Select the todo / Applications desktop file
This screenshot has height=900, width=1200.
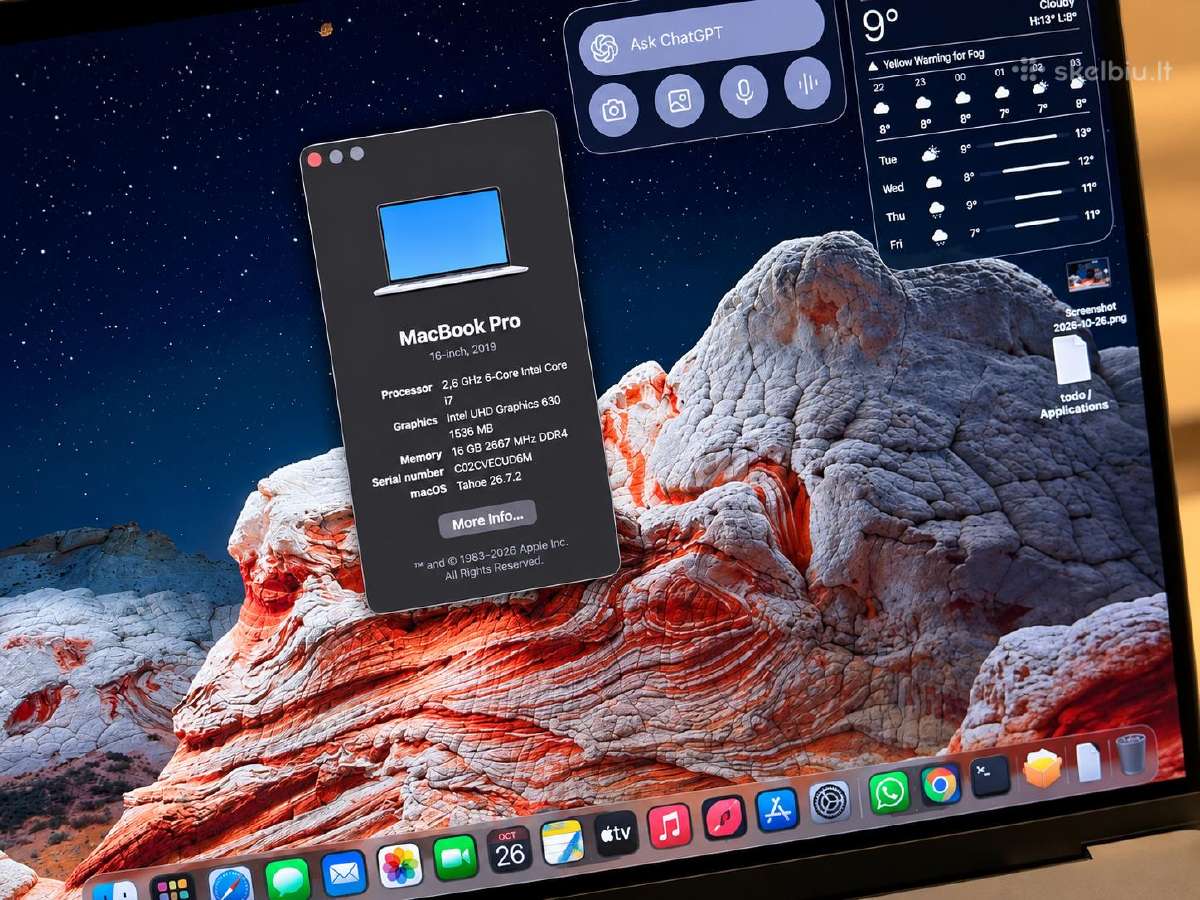1073,378
